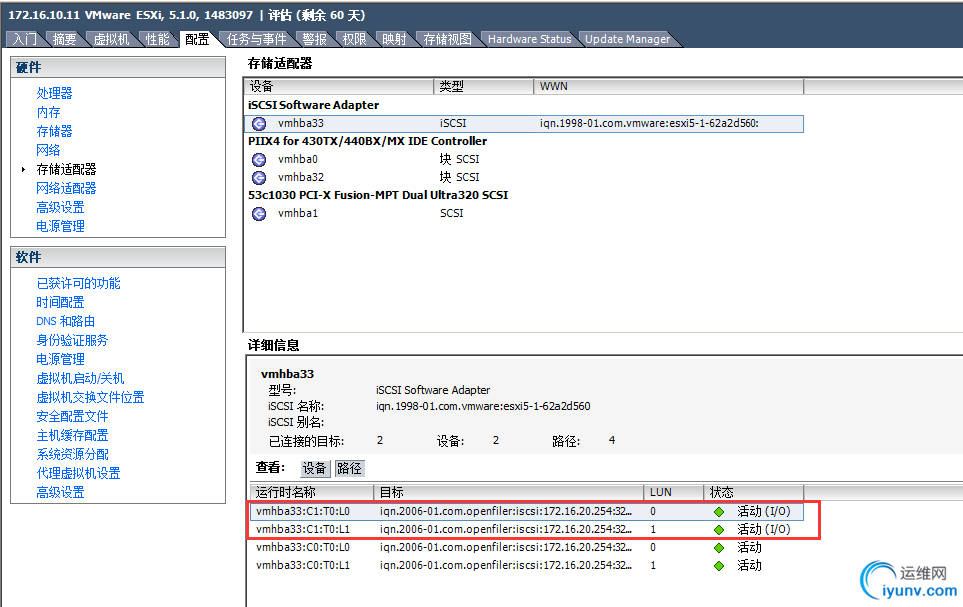963x607 pixels.
Task: Open the 权限 tab
Action: pos(354,39)
